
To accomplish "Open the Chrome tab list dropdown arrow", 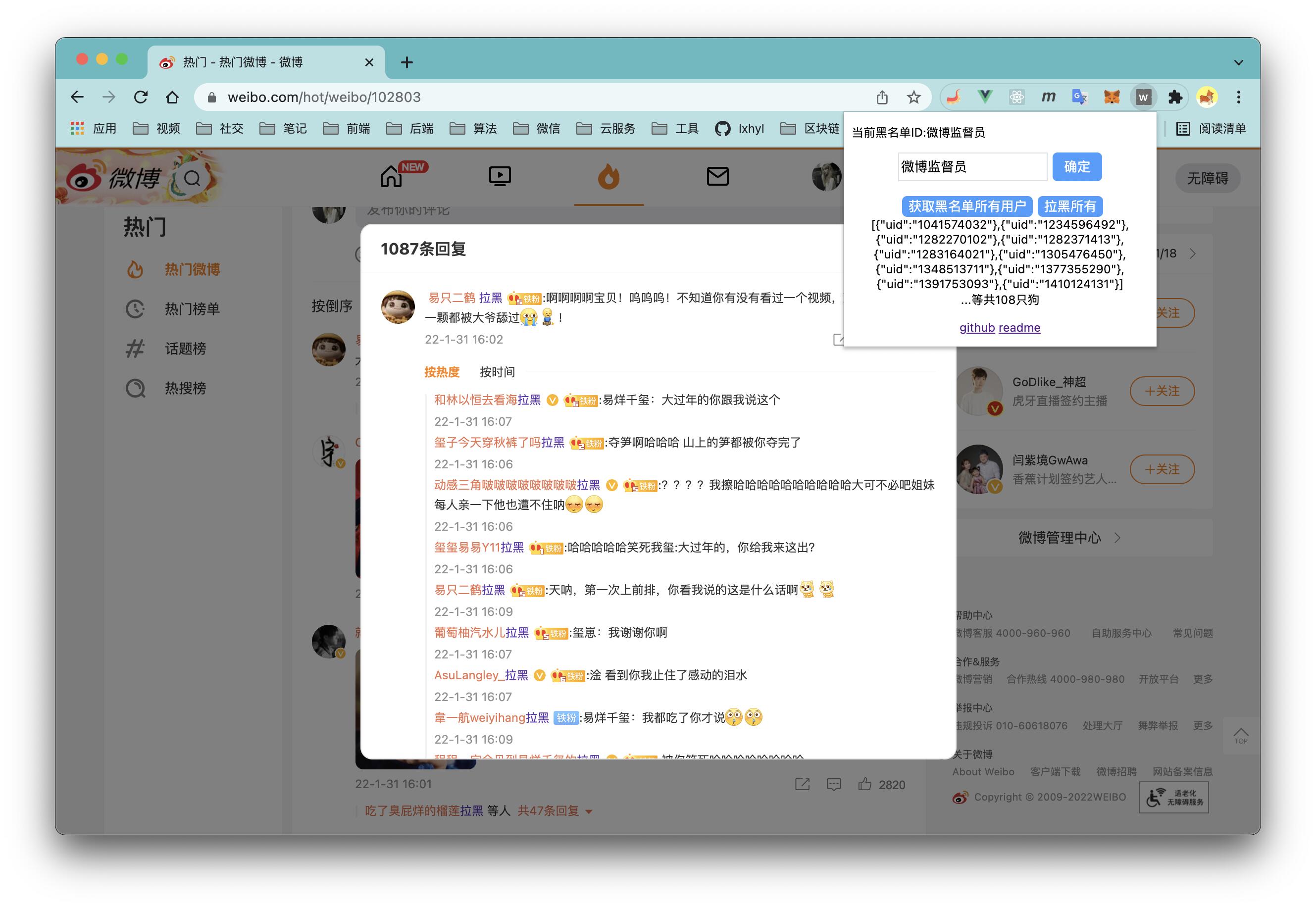I will pos(1239,62).
